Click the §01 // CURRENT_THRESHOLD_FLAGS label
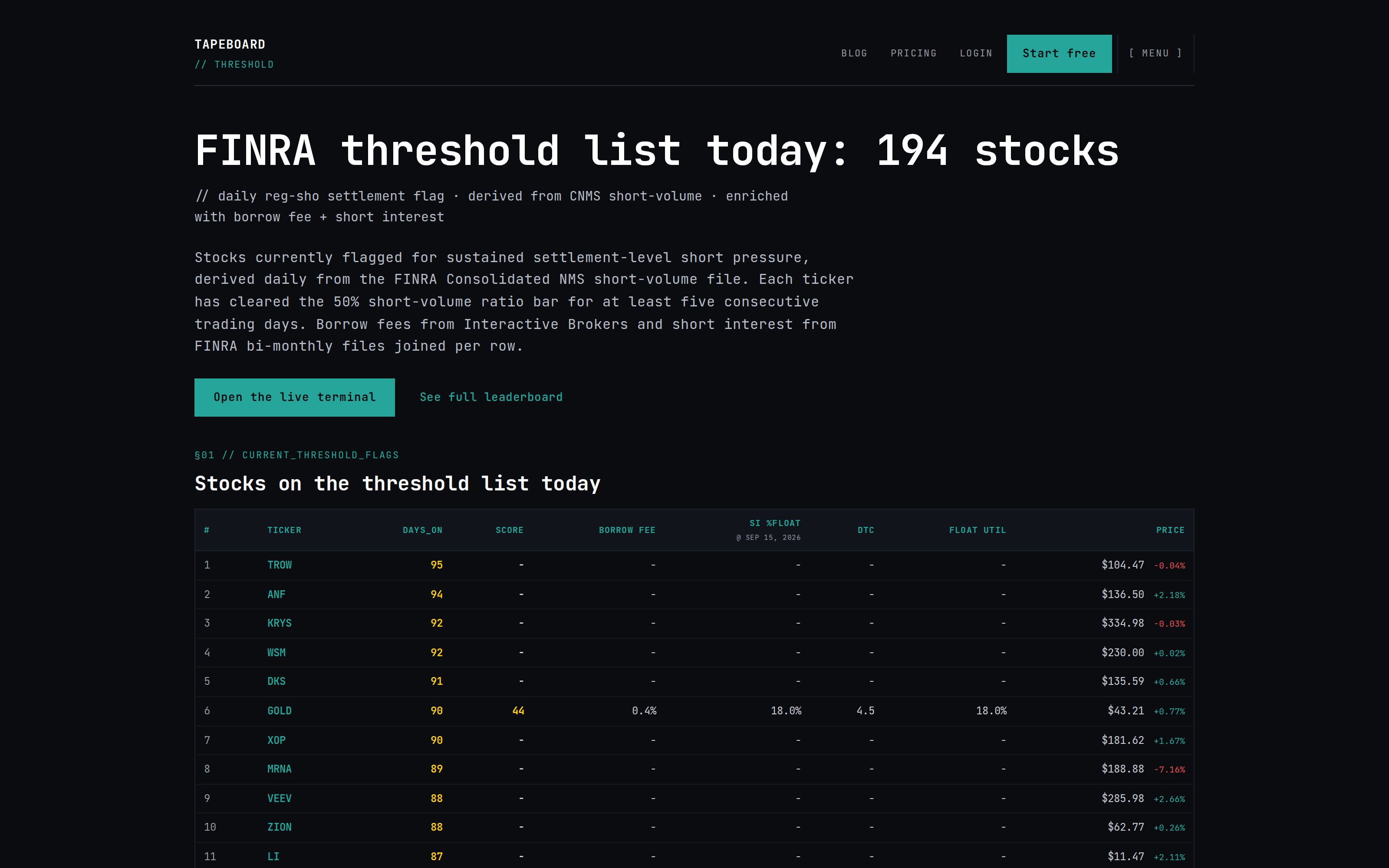 [296, 455]
